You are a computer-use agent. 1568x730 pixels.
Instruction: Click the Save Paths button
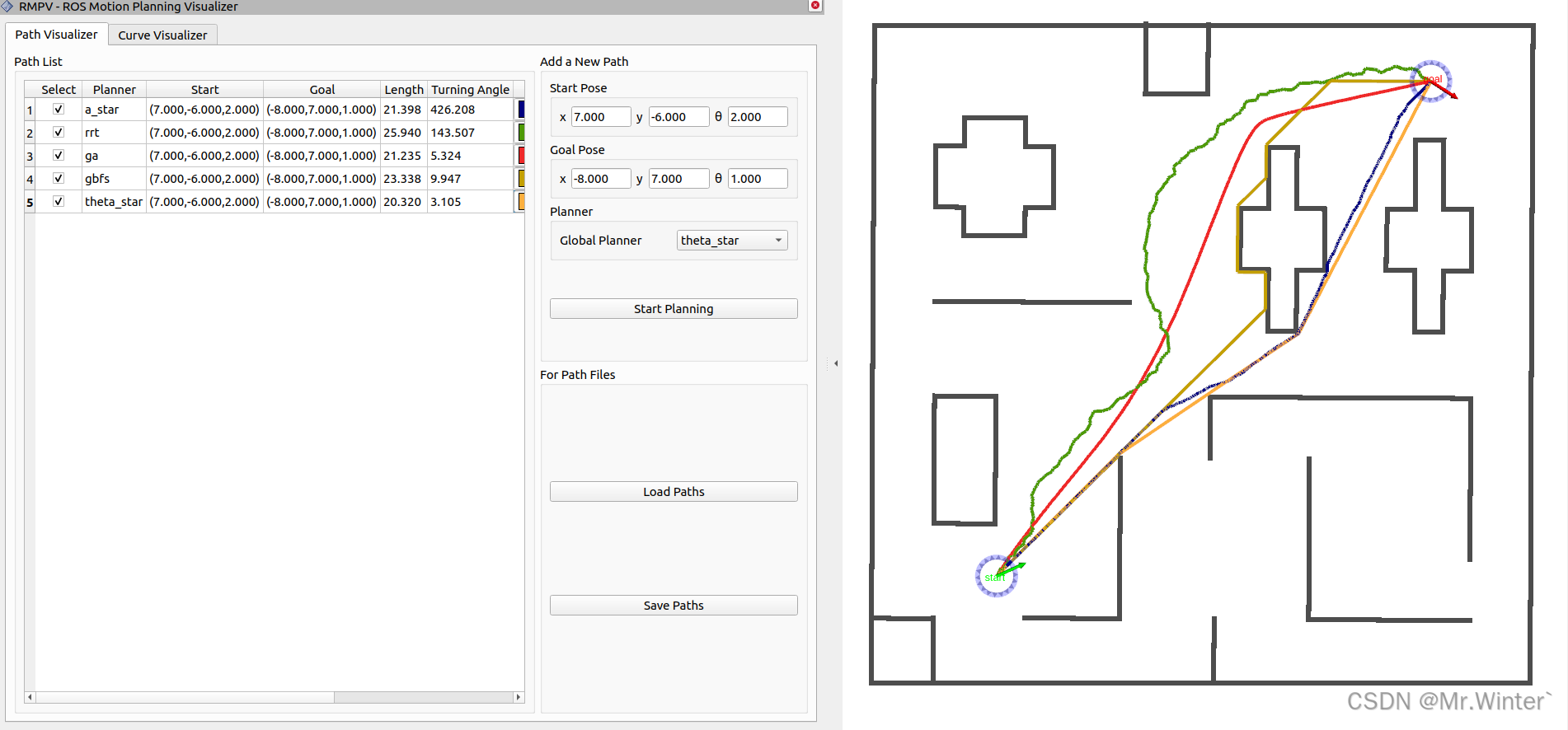[674, 606]
